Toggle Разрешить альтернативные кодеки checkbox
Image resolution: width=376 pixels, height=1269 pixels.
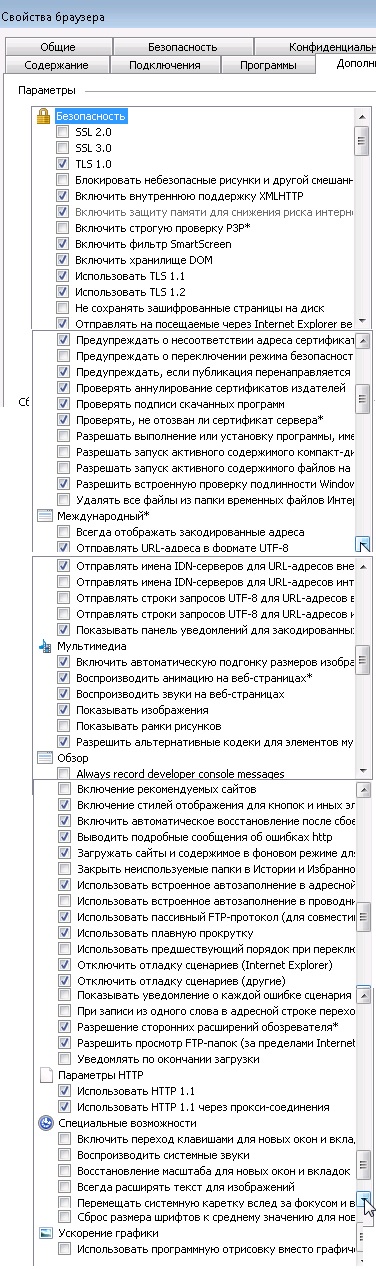coord(64,742)
